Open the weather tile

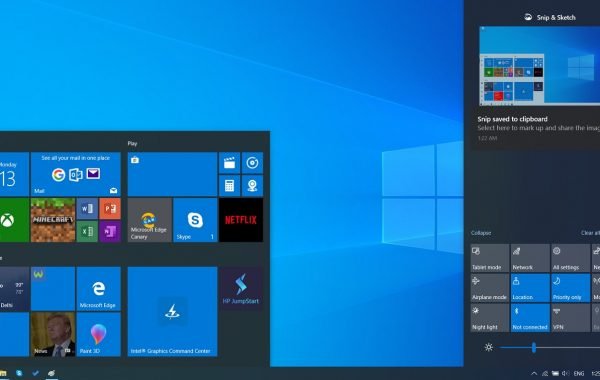[x=14, y=289]
